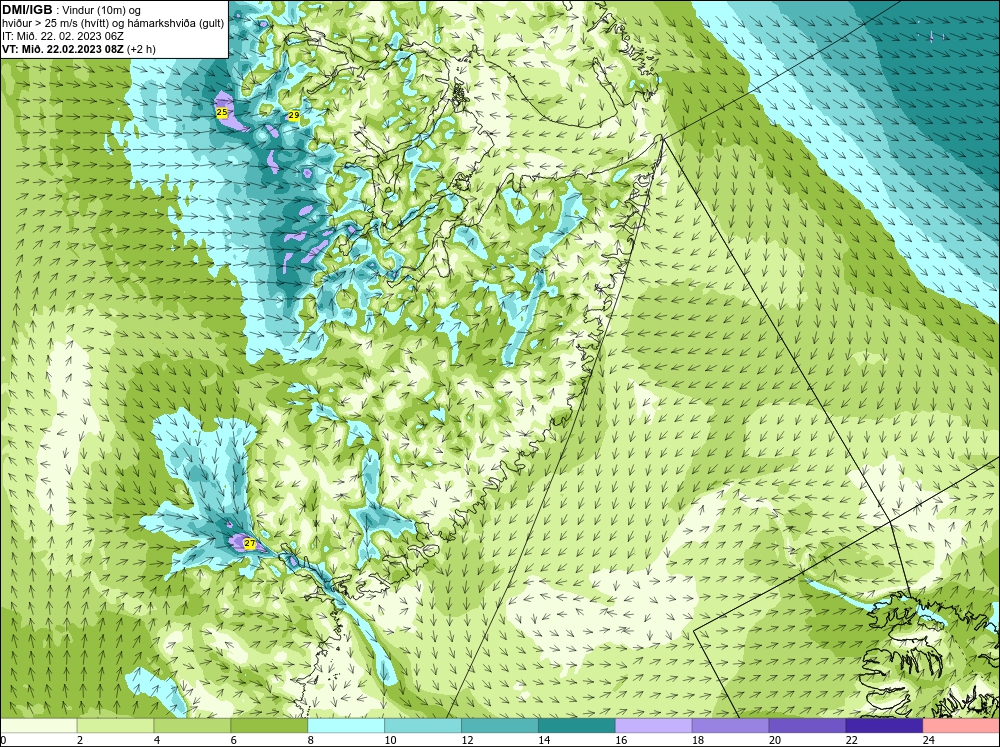Click the legend scale number 6
The height and width of the screenshot is (747, 1000).
(233, 740)
